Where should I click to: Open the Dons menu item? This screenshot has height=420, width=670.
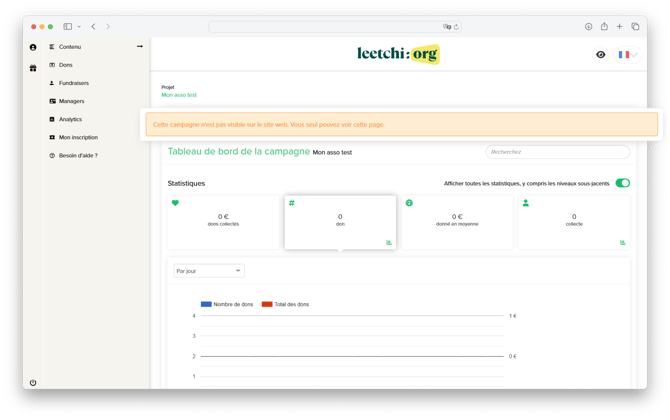coord(66,65)
